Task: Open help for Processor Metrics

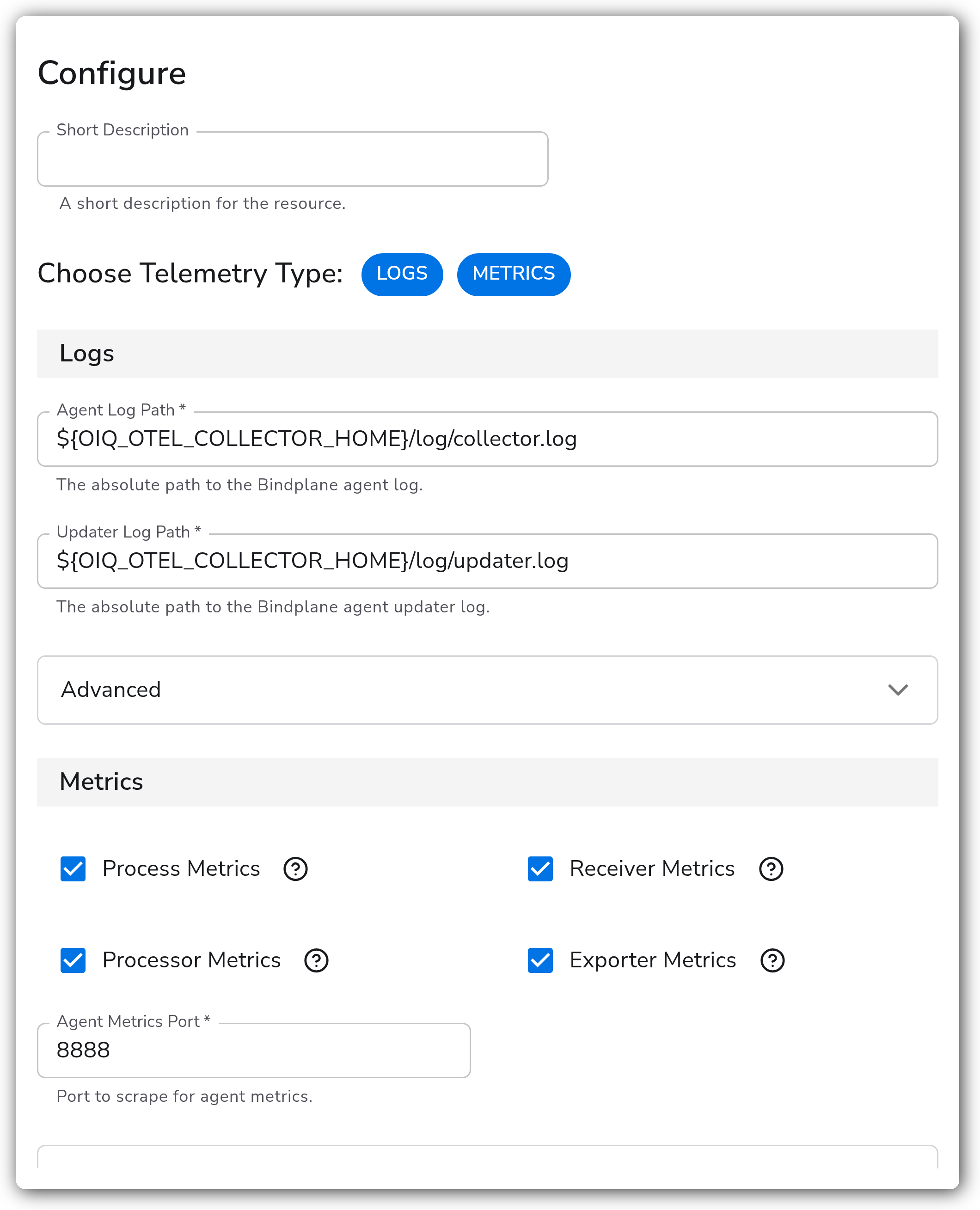Action: tap(316, 960)
